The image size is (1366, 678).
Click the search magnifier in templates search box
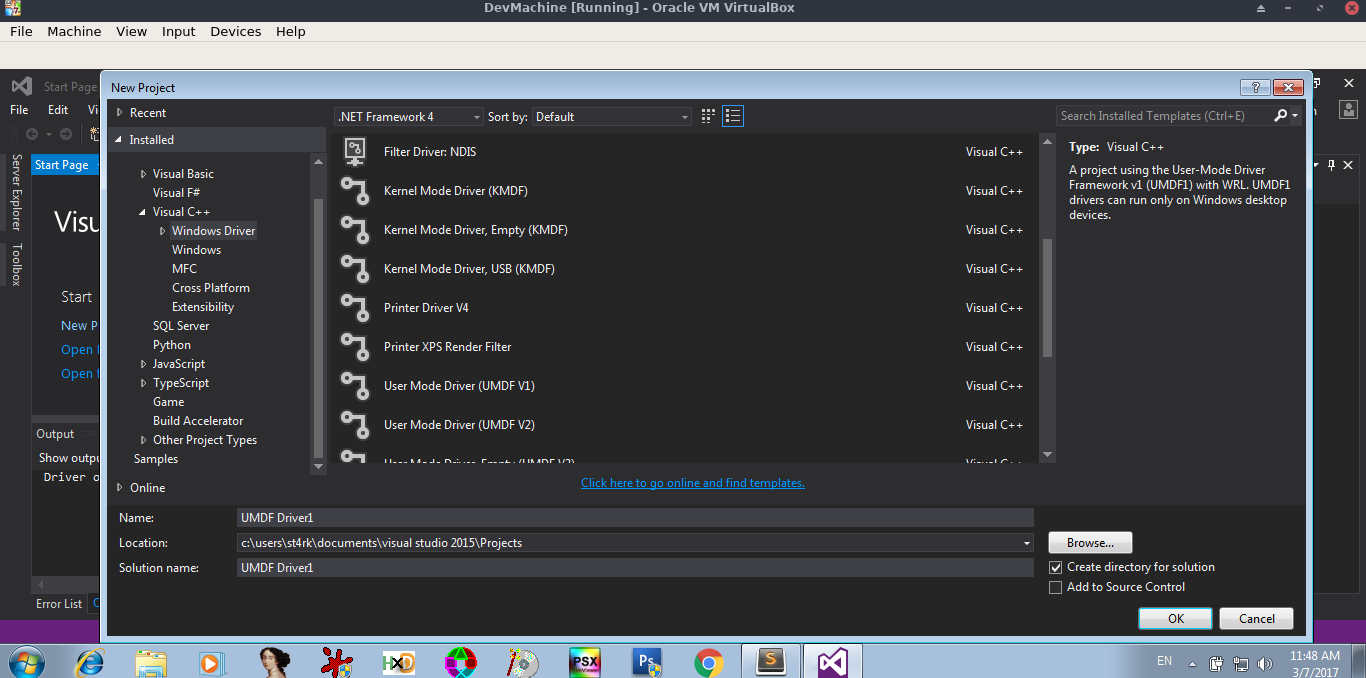tap(1280, 116)
